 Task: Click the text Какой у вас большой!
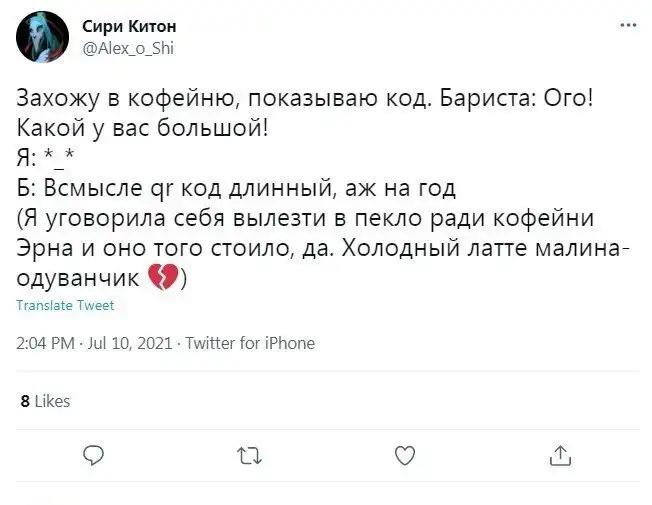pyautogui.click(x=142, y=128)
